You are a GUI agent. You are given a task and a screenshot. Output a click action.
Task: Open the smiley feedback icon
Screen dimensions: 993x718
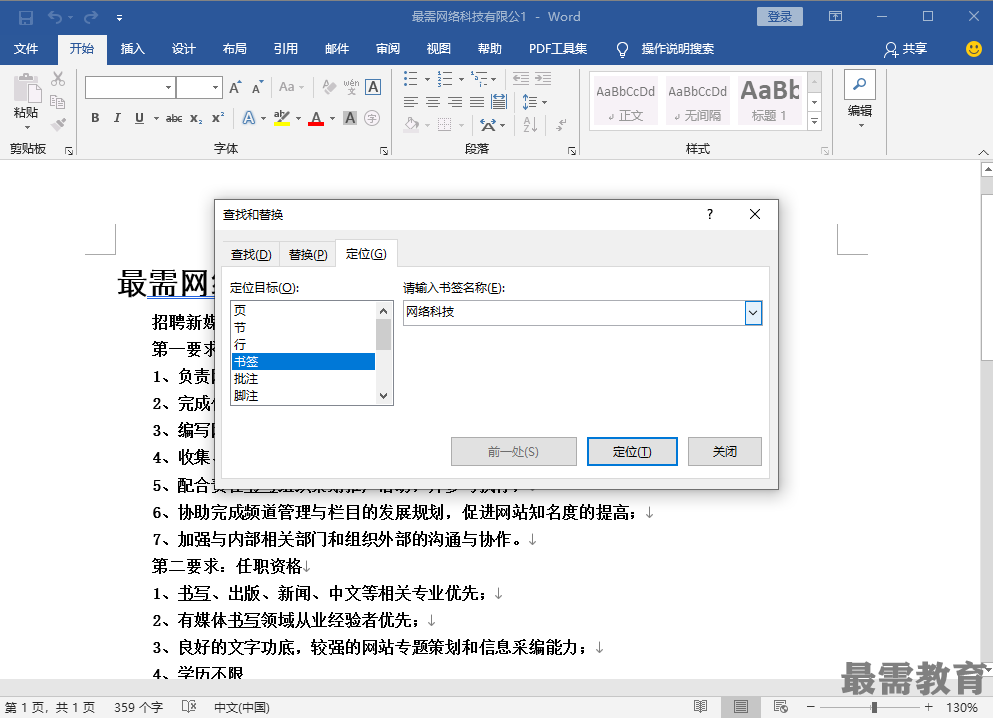[x=974, y=49]
